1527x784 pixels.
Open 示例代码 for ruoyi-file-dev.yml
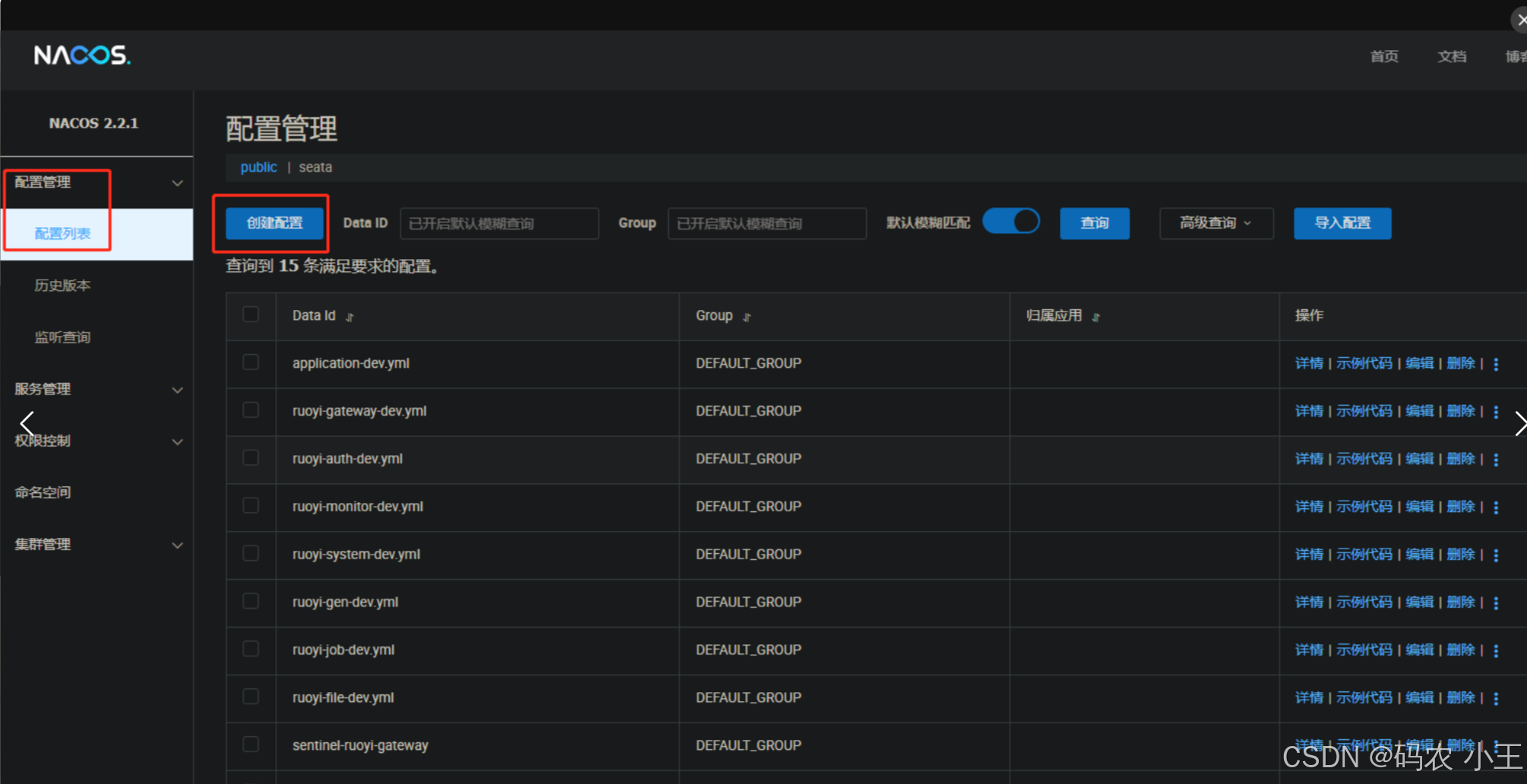(1364, 699)
